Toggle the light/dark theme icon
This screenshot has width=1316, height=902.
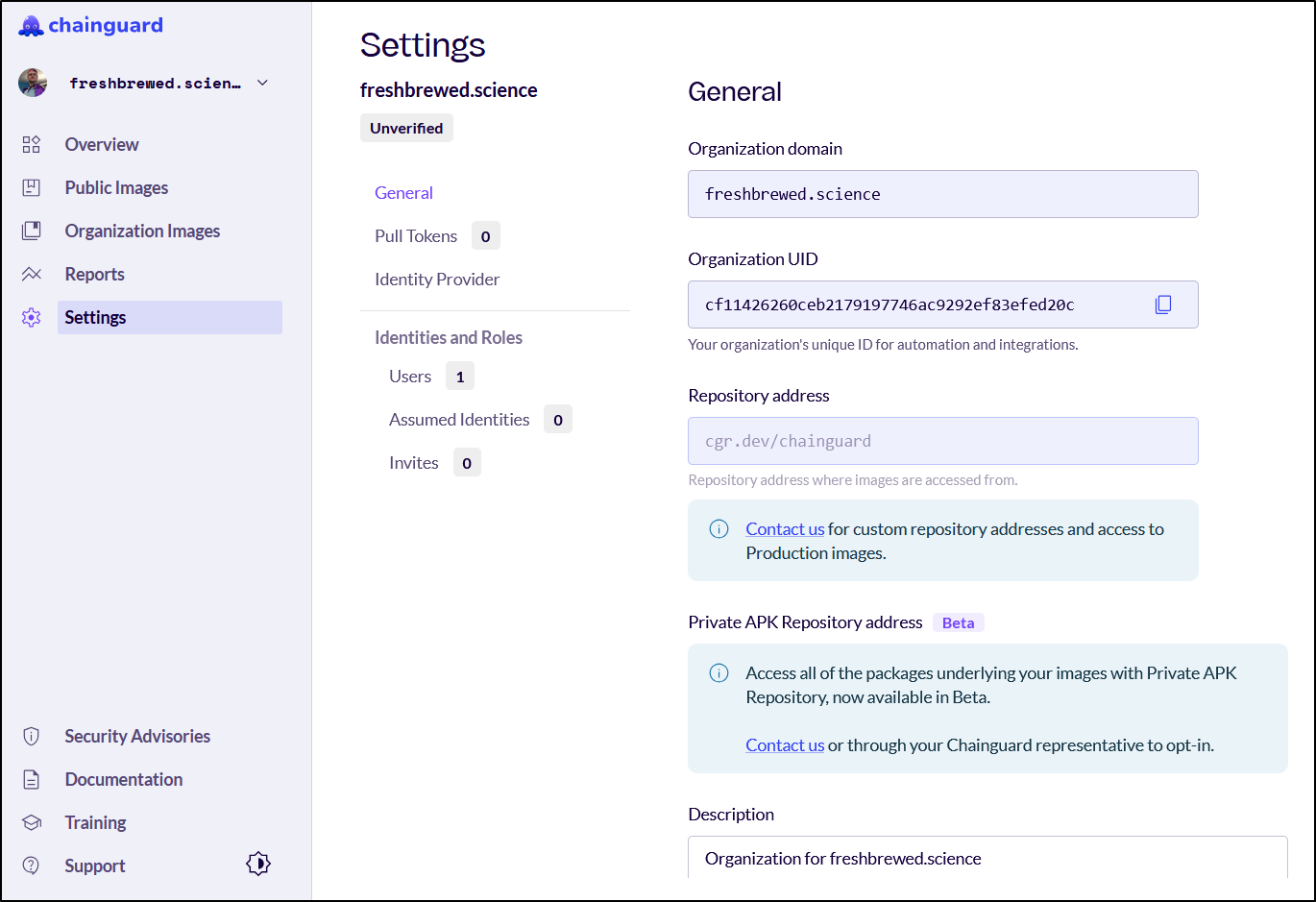[x=258, y=864]
